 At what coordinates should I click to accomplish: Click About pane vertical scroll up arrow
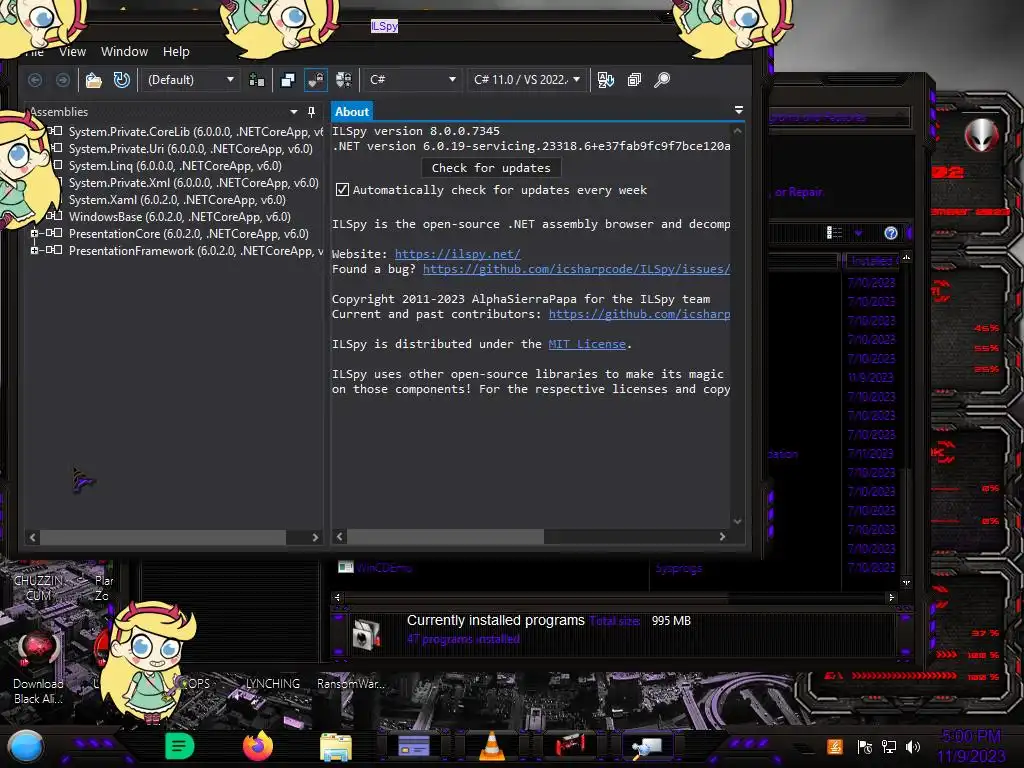point(737,131)
